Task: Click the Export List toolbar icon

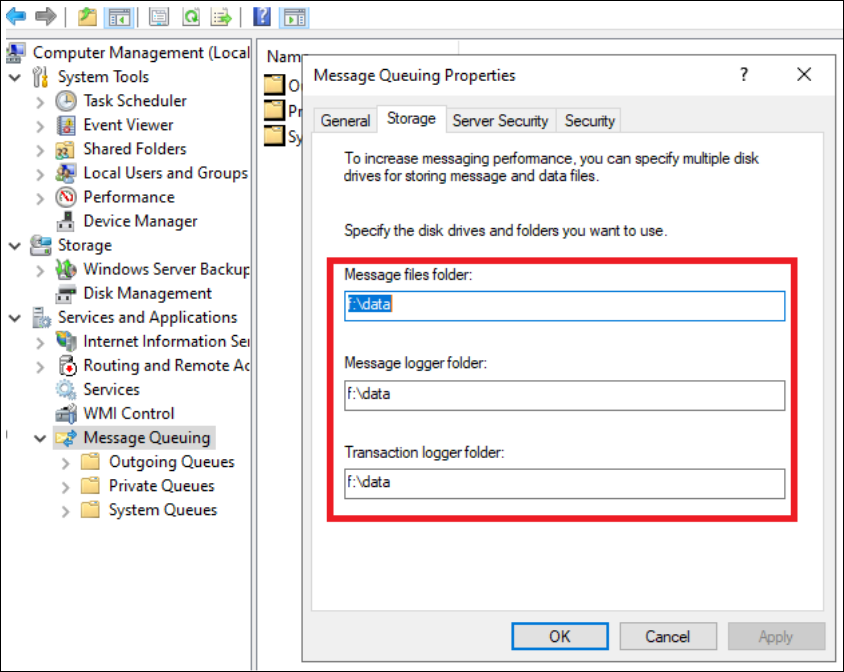Action: 221,16
